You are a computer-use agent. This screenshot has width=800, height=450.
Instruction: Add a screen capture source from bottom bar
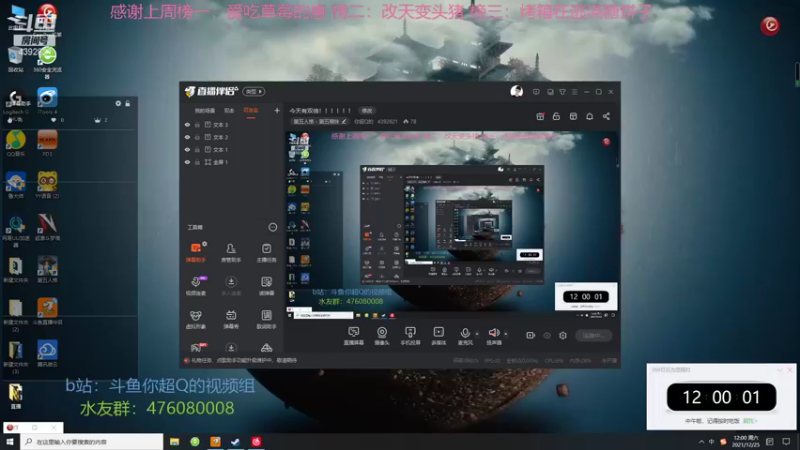(x=354, y=336)
